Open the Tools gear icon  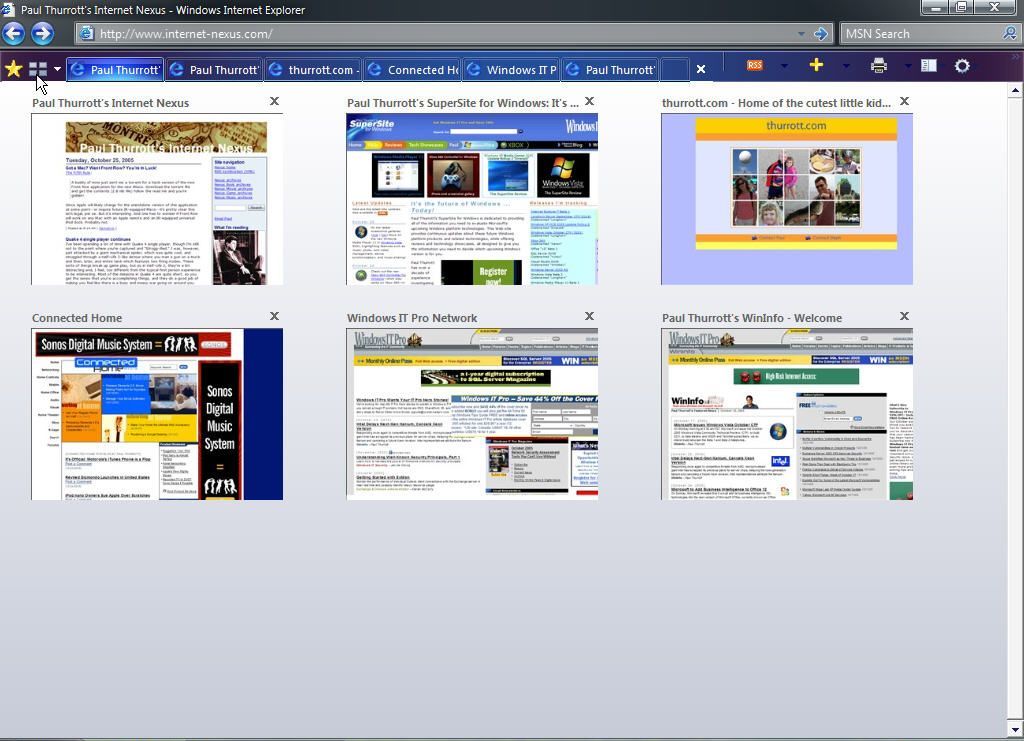point(962,65)
